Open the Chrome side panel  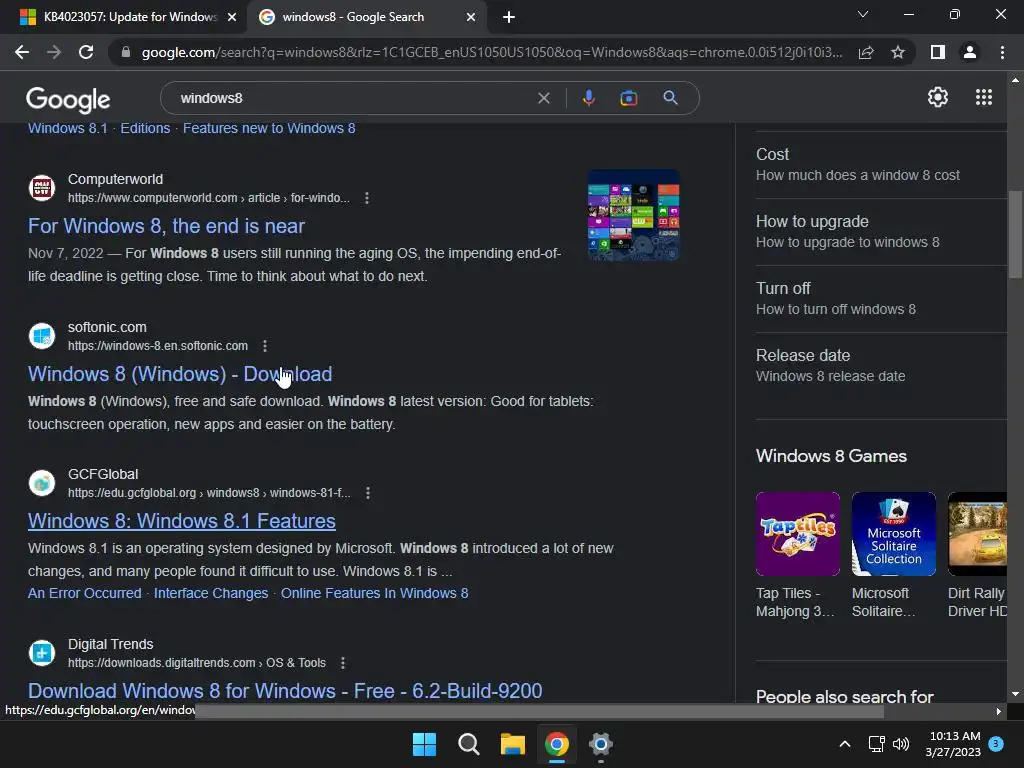(938, 52)
